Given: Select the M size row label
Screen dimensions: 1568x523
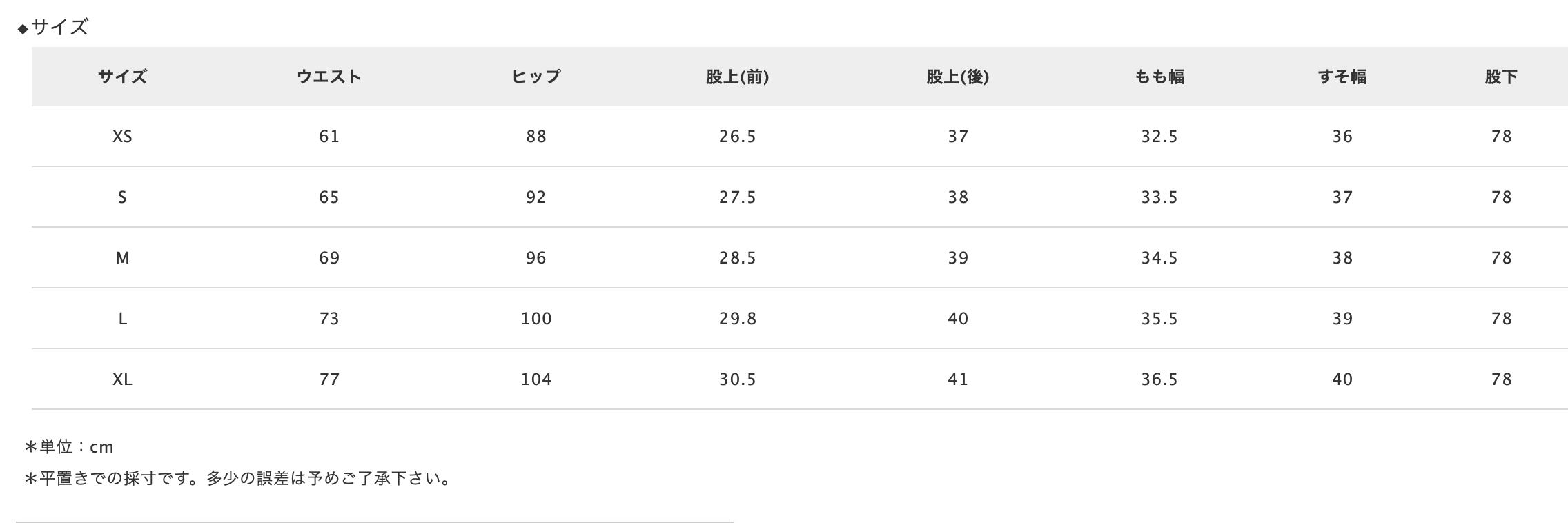Looking at the screenshot, I should coord(122,258).
